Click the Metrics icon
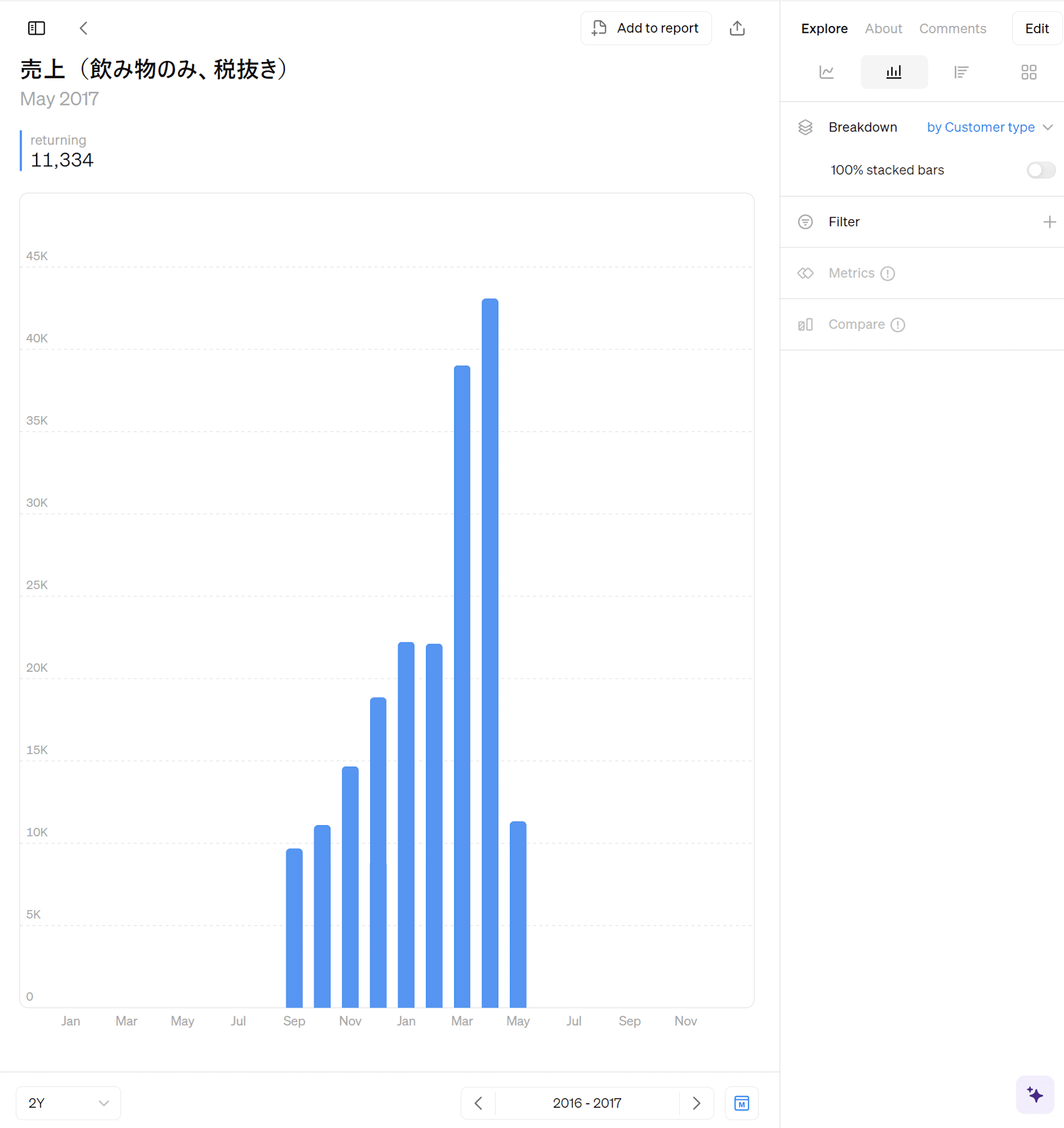1064x1128 pixels. coord(805,273)
